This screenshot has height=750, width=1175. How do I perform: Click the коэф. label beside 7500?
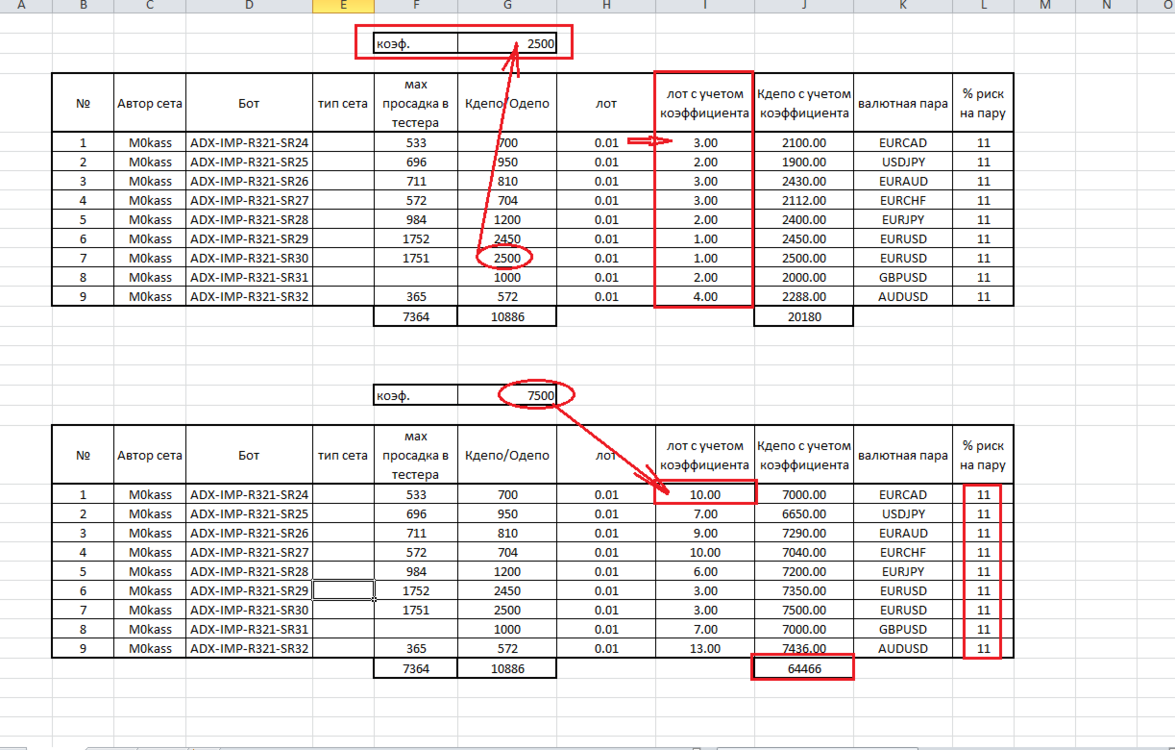click(x=416, y=395)
